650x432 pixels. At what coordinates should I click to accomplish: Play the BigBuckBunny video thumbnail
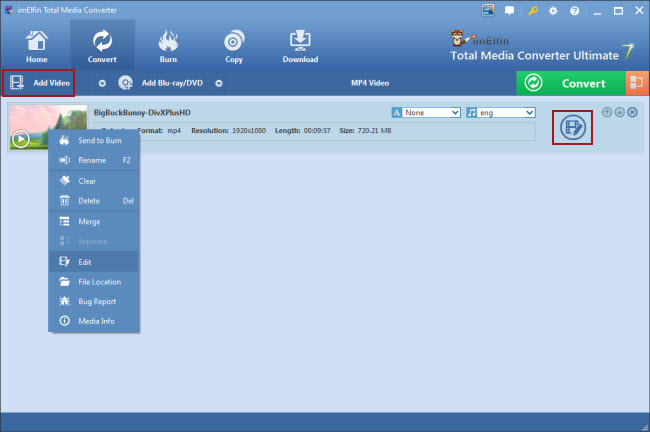(x=21, y=139)
